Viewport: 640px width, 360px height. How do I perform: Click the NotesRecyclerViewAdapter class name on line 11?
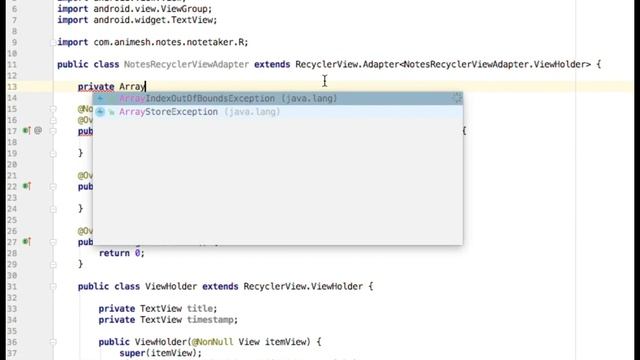[186, 64]
